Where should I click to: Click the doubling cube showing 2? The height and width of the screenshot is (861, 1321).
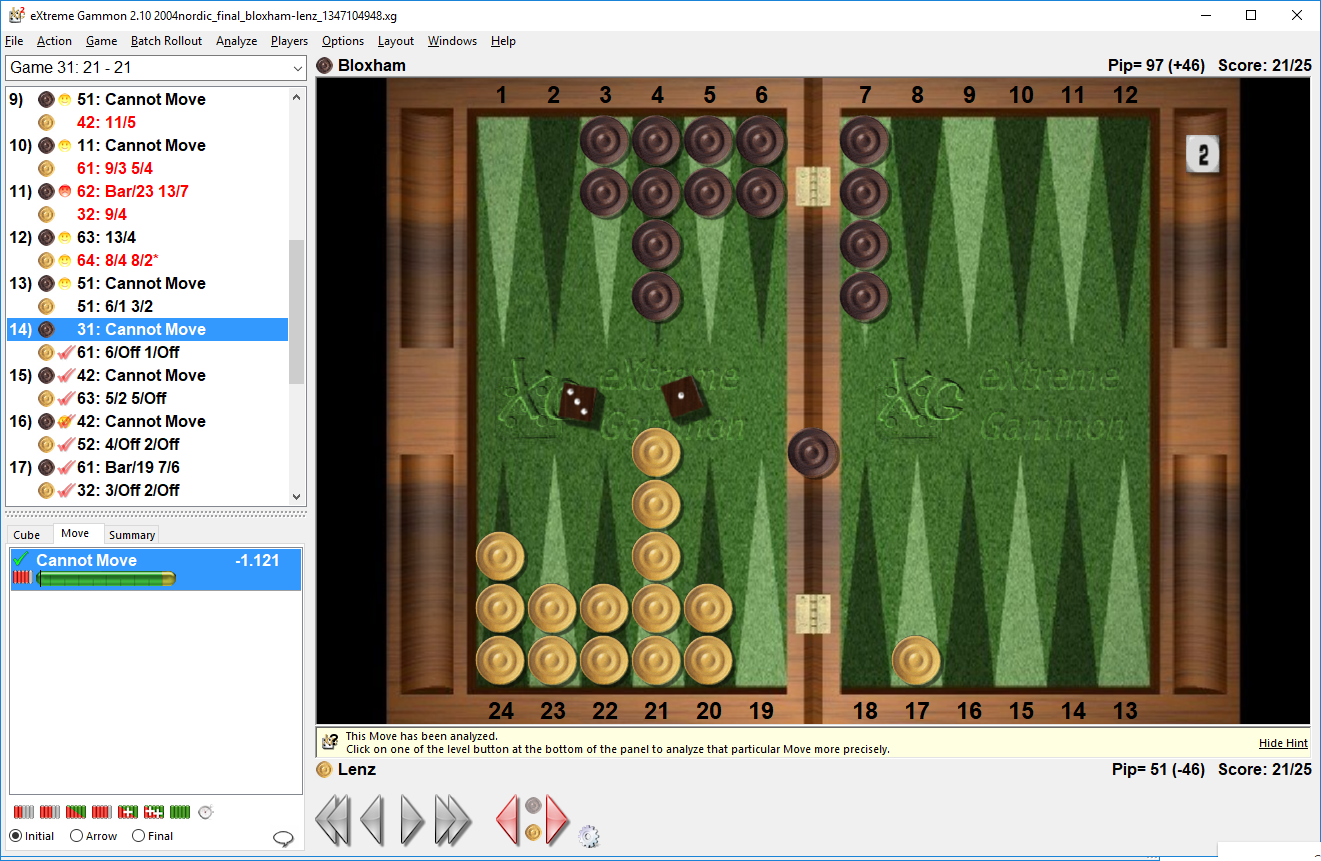1203,154
